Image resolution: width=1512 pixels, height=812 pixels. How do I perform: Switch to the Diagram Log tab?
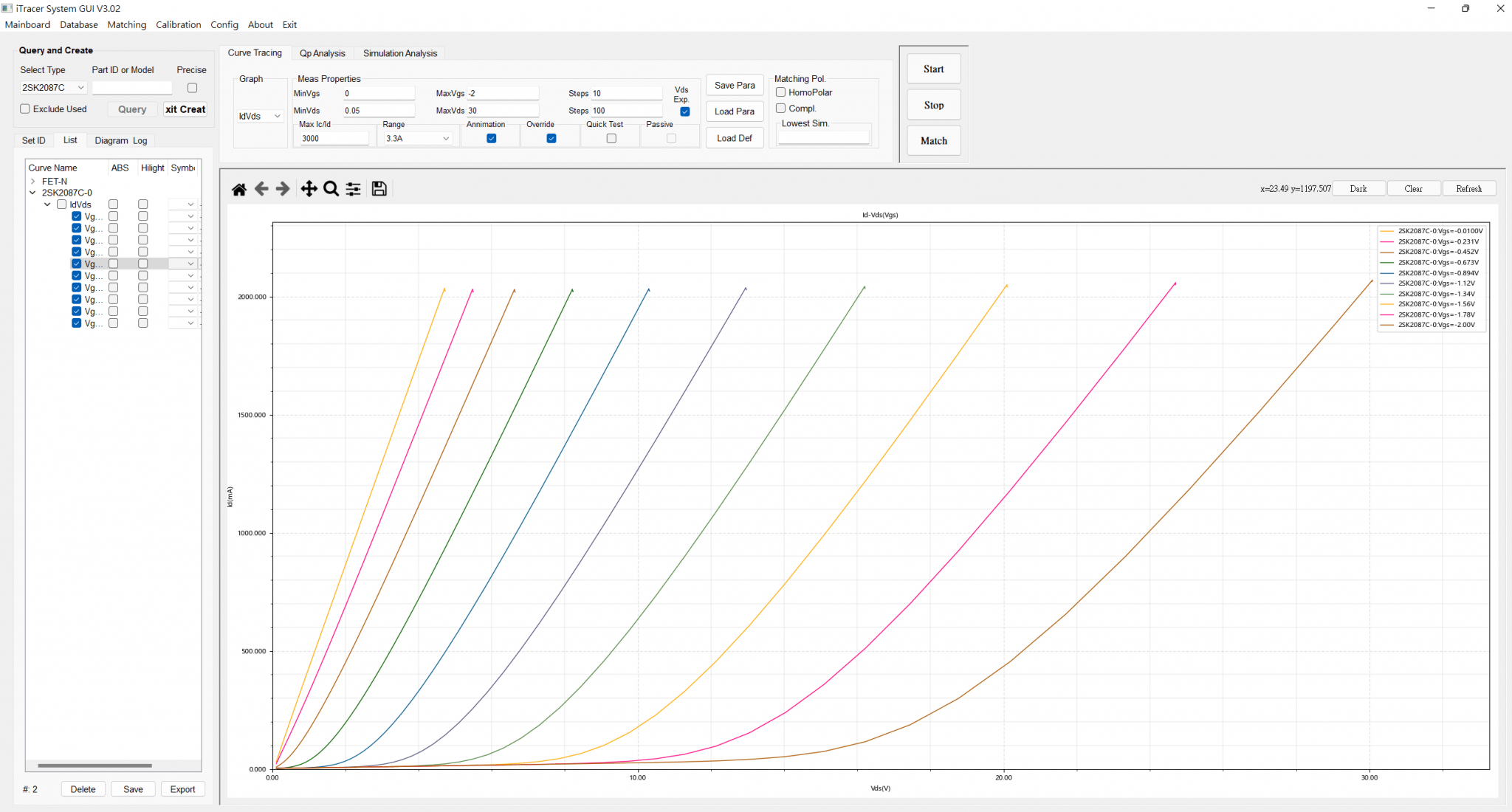121,140
